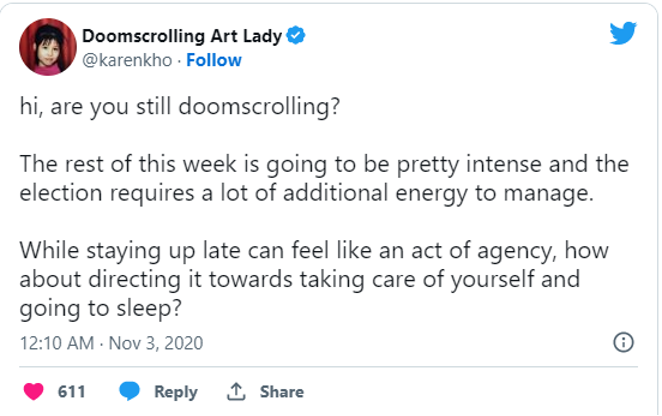Click the Twitter bird logo
Image resolution: width=662 pixels, height=416 pixels.
pos(622,34)
